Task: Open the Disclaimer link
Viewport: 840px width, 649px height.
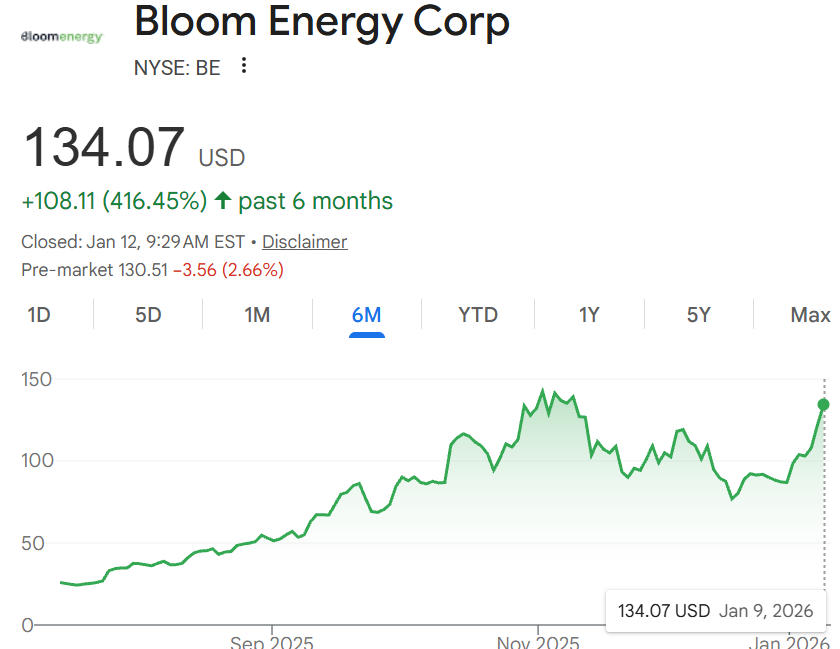Action: pos(304,242)
